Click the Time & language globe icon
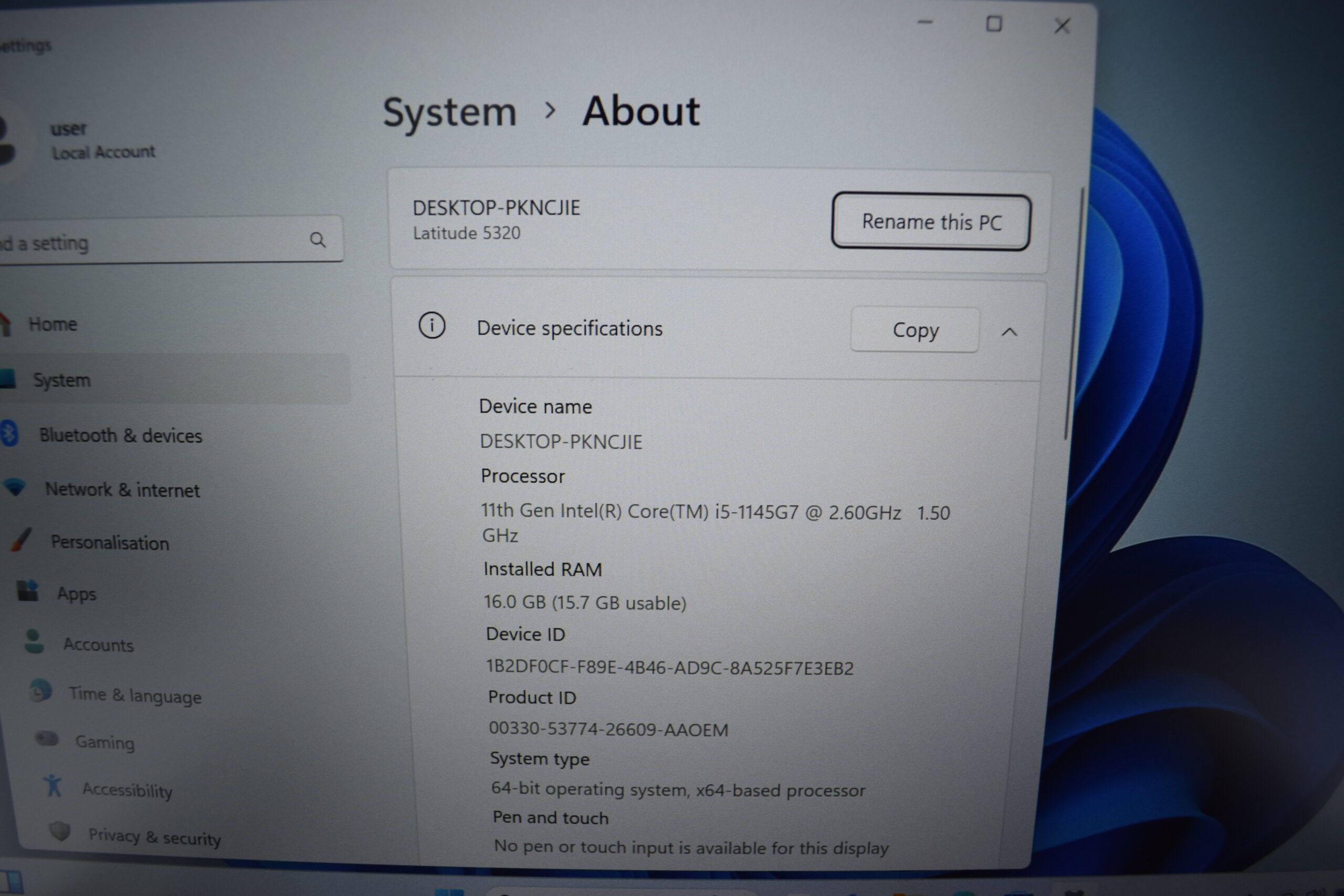Screen dimensions: 1344x896 40,691
